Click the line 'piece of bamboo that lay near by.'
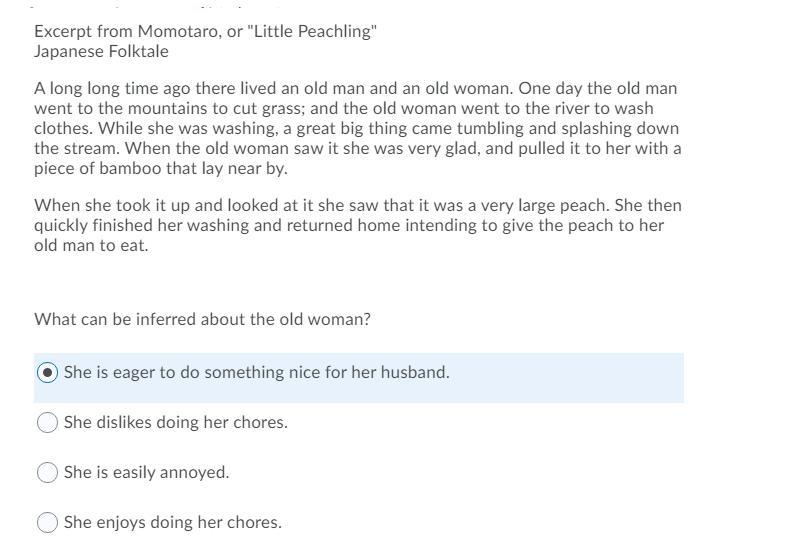The image size is (789, 556). click(x=160, y=169)
